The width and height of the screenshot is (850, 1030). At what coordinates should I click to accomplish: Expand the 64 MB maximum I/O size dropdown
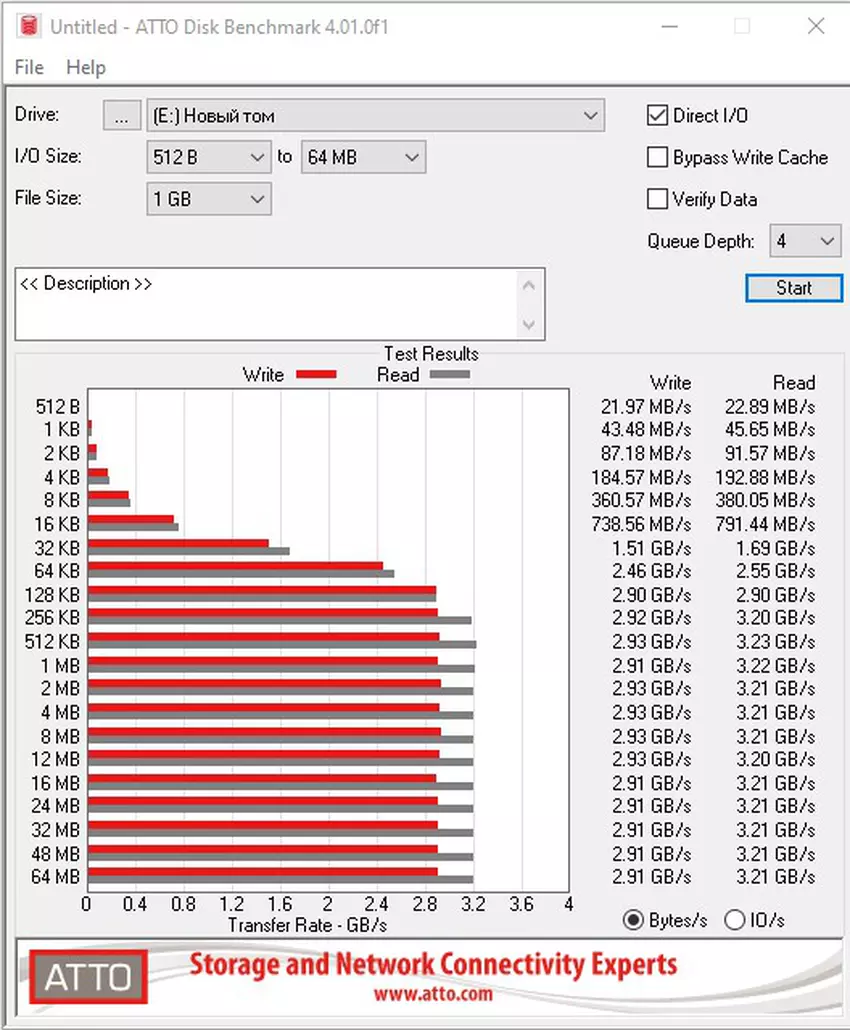[x=363, y=157]
